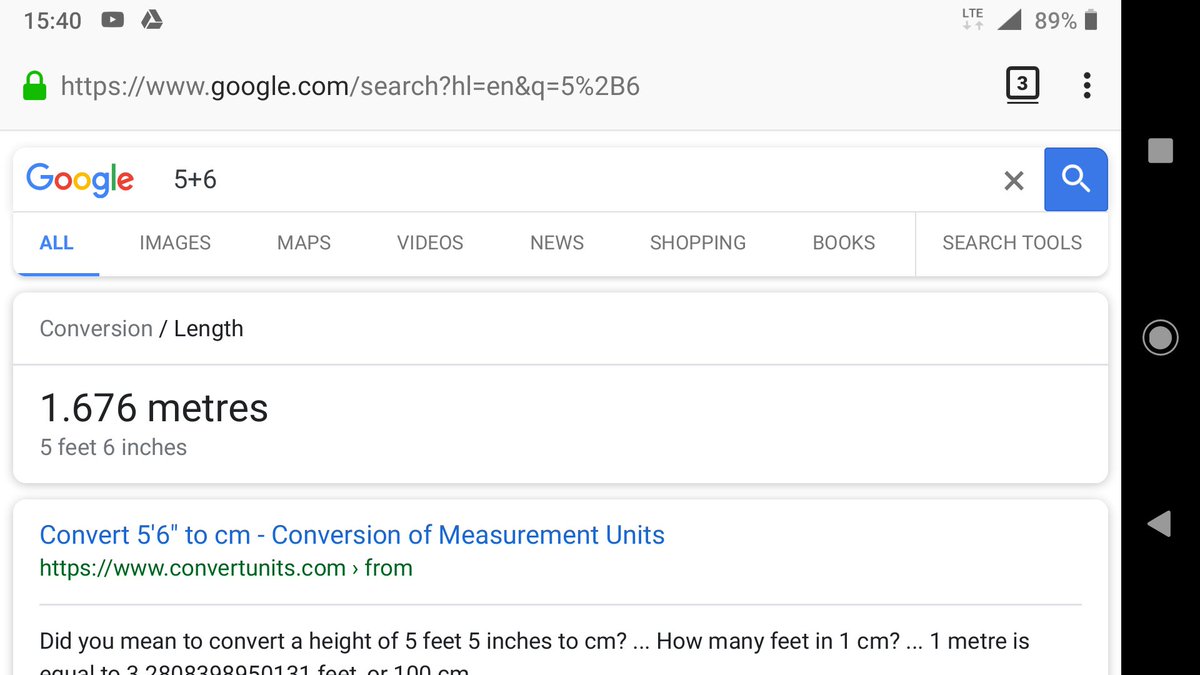Tap the 15:40 clock in status bar

pos(52,20)
